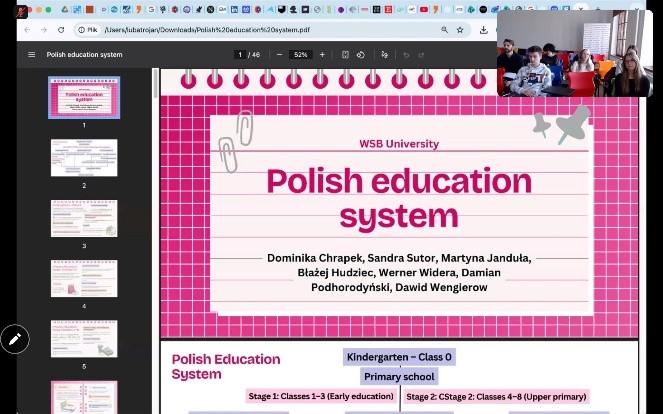Viewport: 663px width, 414px height.
Task: Edit the PDF page number field
Action: 239,55
